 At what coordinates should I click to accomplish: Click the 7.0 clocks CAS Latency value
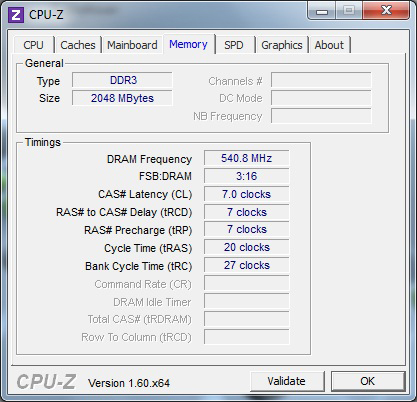(x=247, y=194)
